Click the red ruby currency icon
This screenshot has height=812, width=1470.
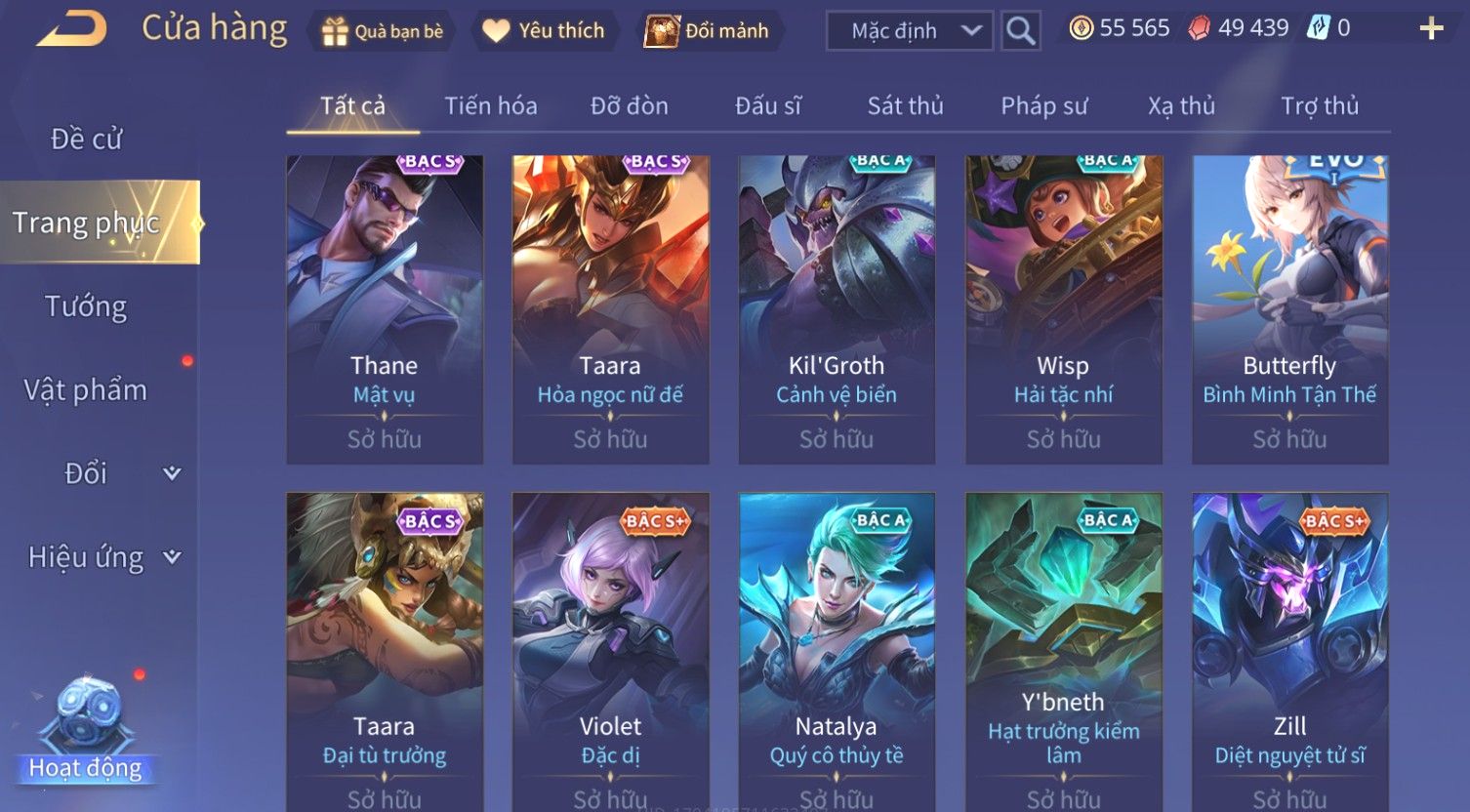coord(1199,28)
